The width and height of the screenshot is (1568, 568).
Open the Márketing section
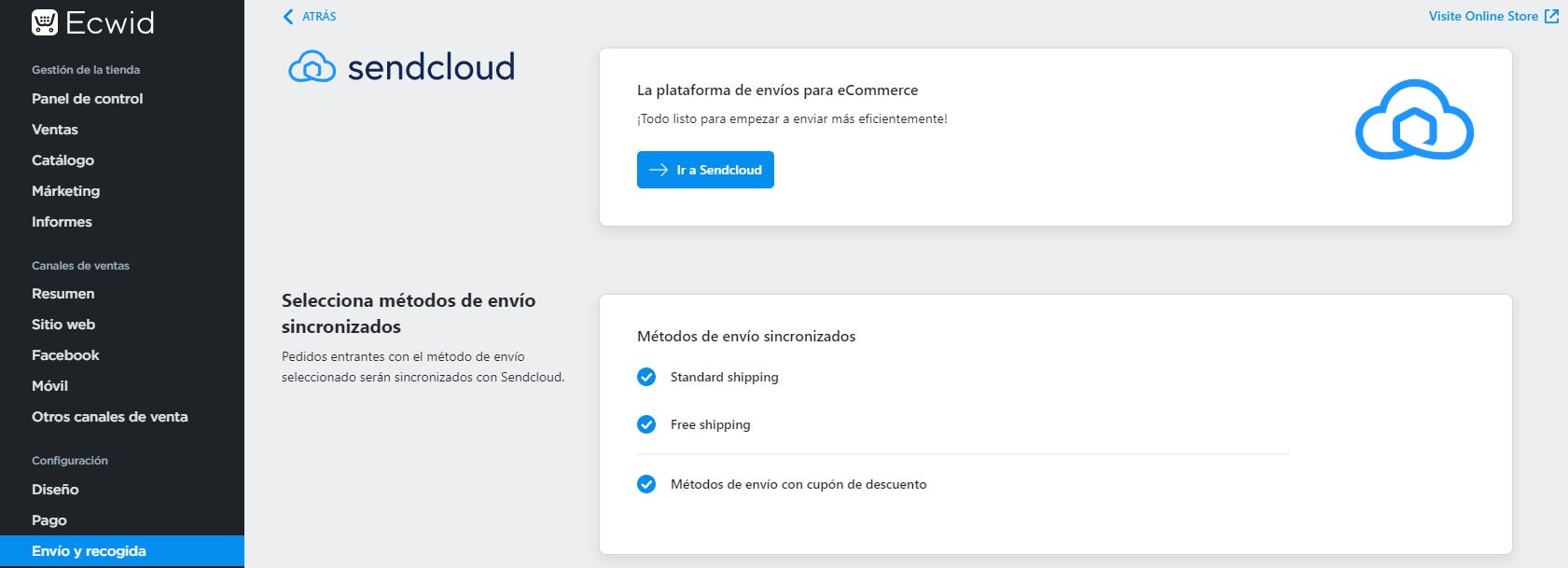tap(65, 191)
